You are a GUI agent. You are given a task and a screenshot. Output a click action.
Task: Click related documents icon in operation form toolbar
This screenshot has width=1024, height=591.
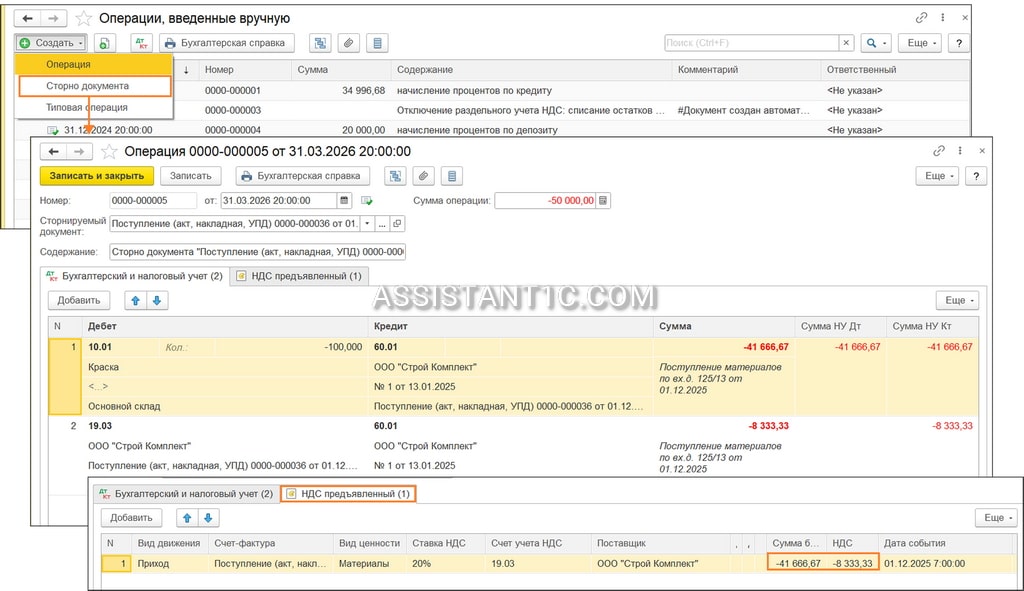(x=394, y=176)
